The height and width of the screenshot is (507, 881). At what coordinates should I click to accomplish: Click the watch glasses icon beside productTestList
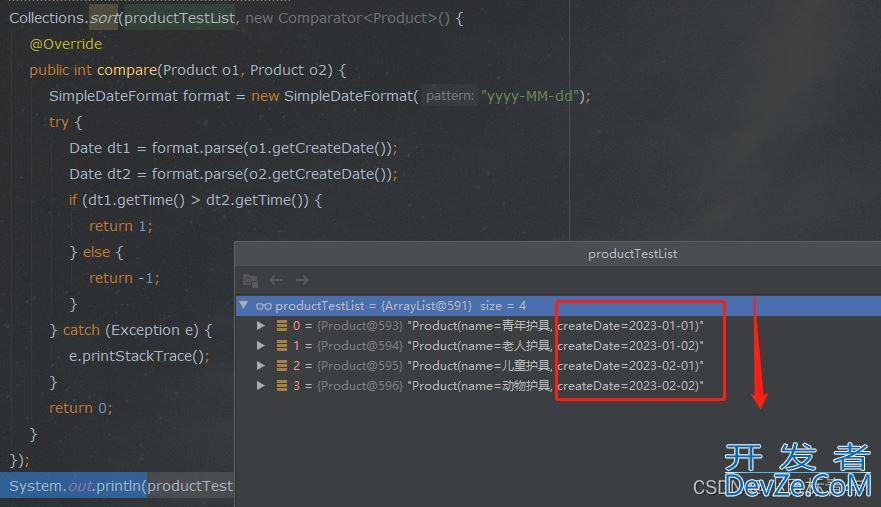click(264, 306)
